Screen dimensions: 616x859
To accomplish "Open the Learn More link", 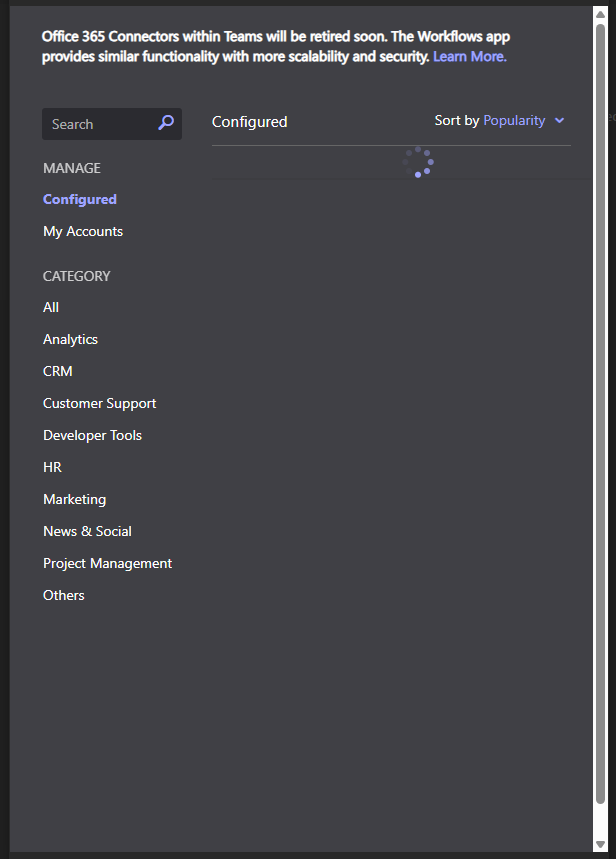I will [469, 56].
